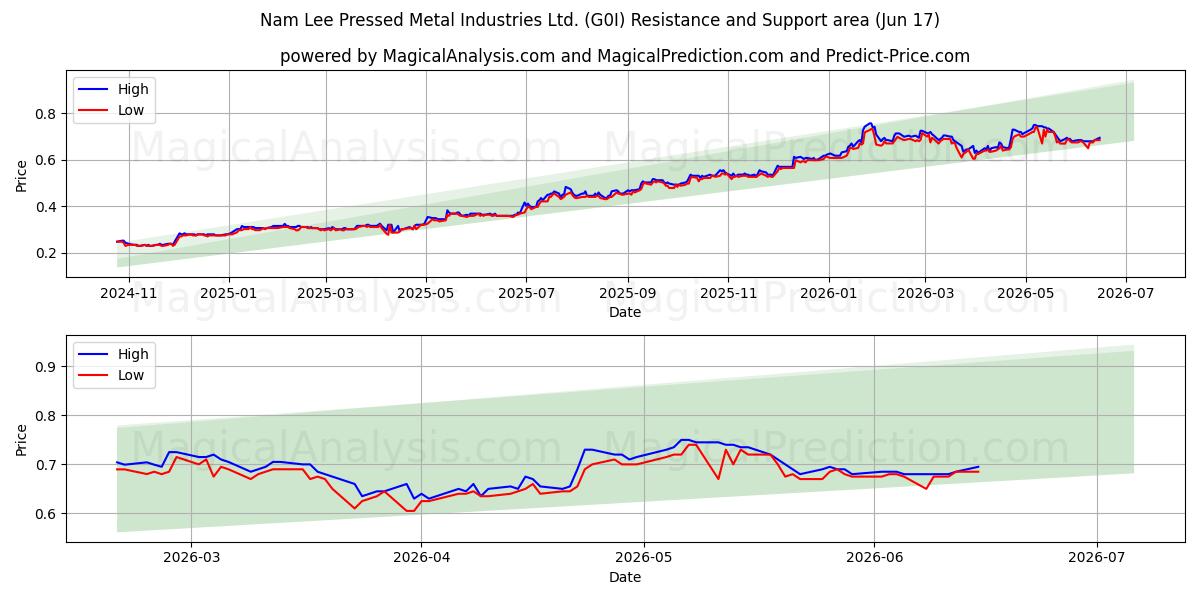
Task: Click the 'Date' x-axis label of top chart
Action: [x=625, y=313]
